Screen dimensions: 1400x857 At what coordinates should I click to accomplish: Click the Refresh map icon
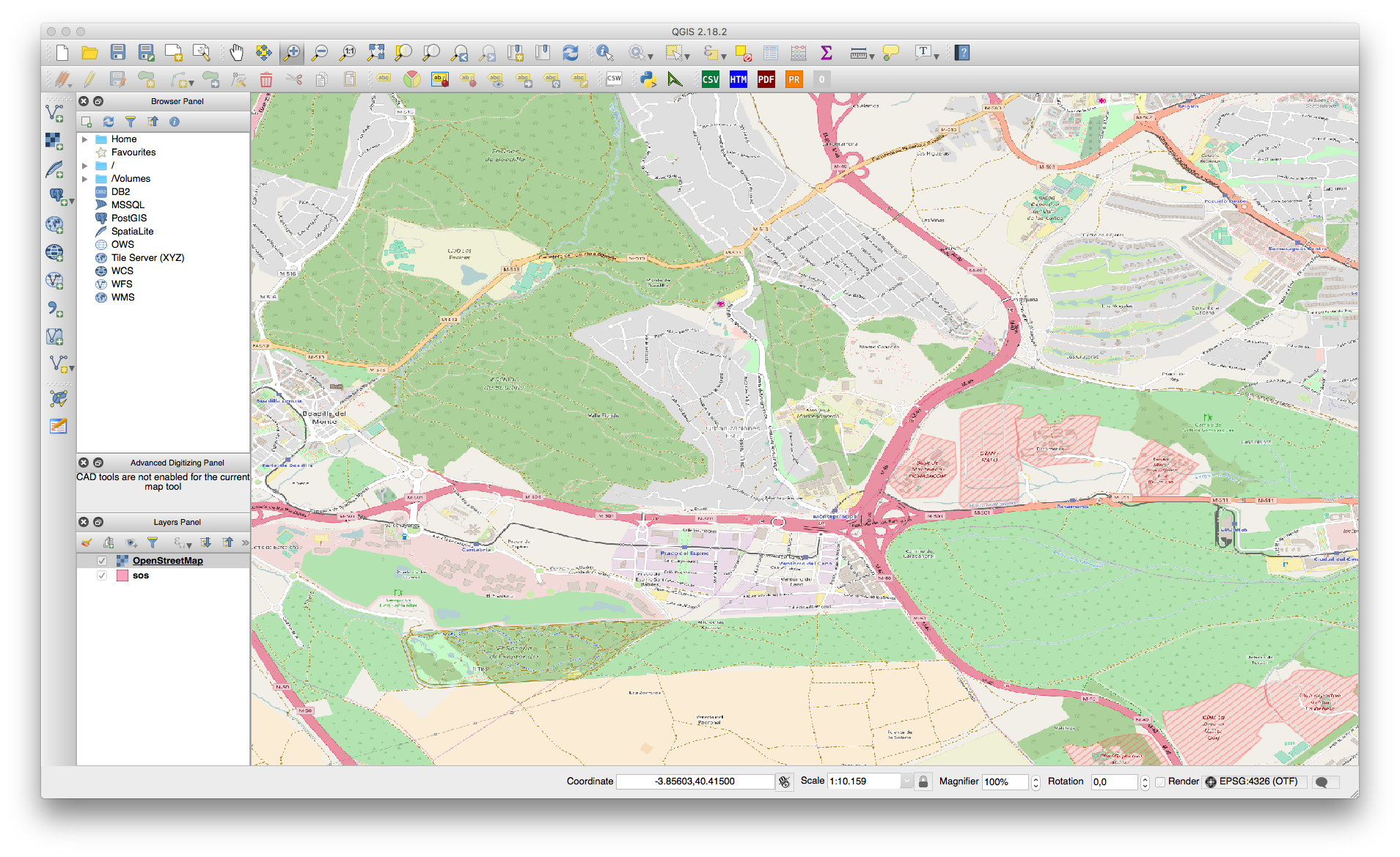coord(570,53)
